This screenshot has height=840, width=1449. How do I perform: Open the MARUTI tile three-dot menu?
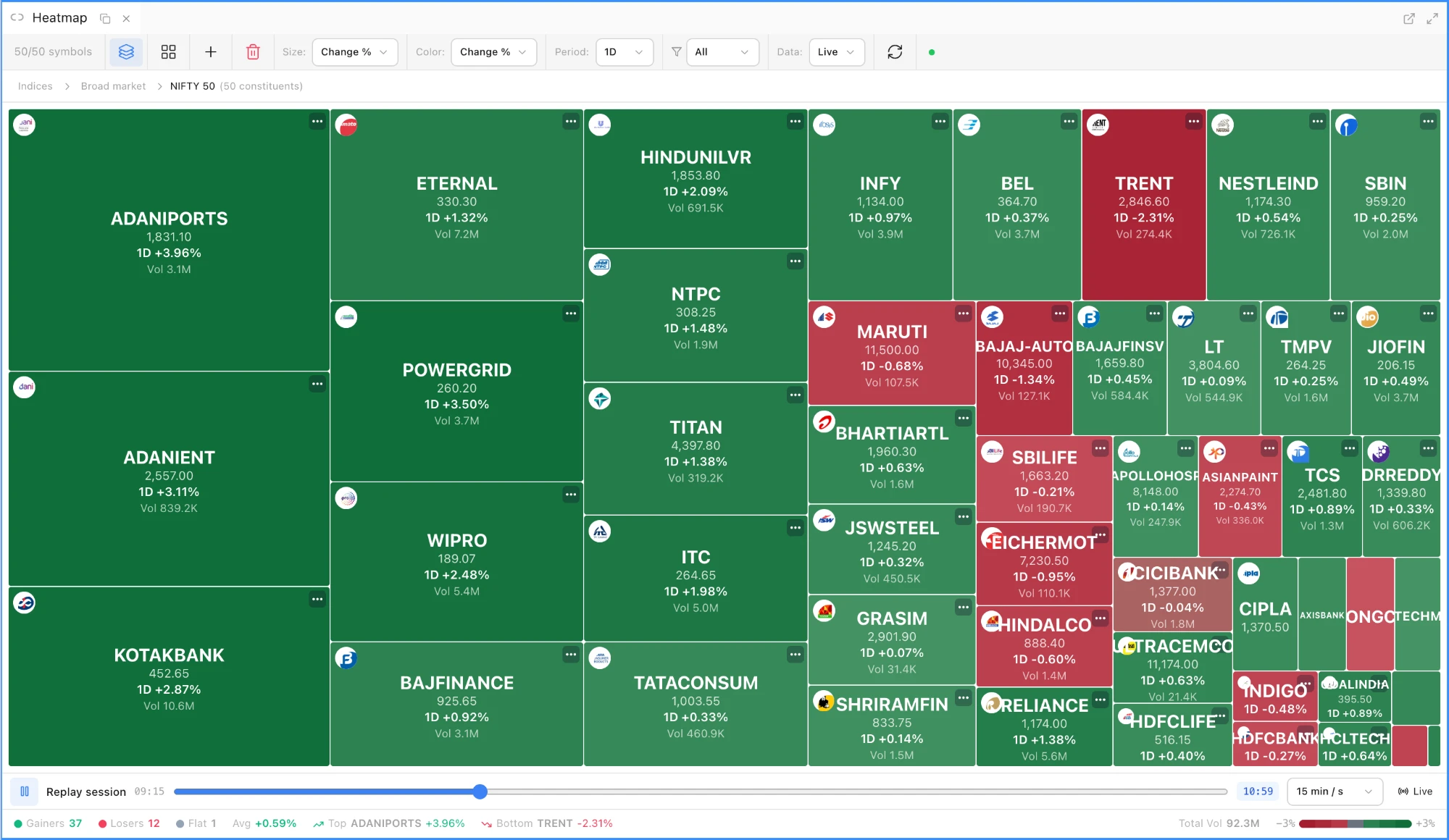(x=963, y=314)
